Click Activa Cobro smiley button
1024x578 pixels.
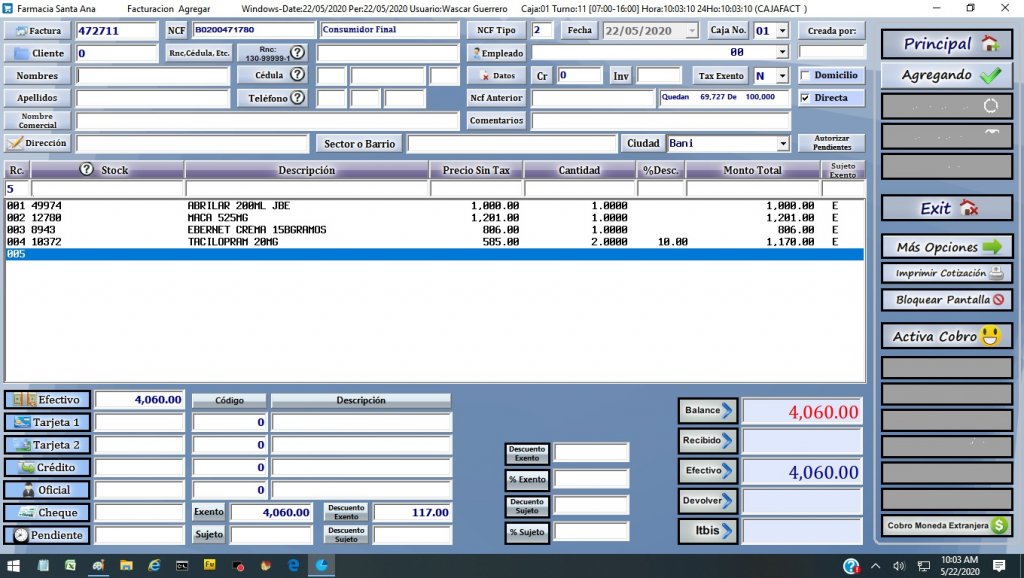pyautogui.click(x=946, y=336)
